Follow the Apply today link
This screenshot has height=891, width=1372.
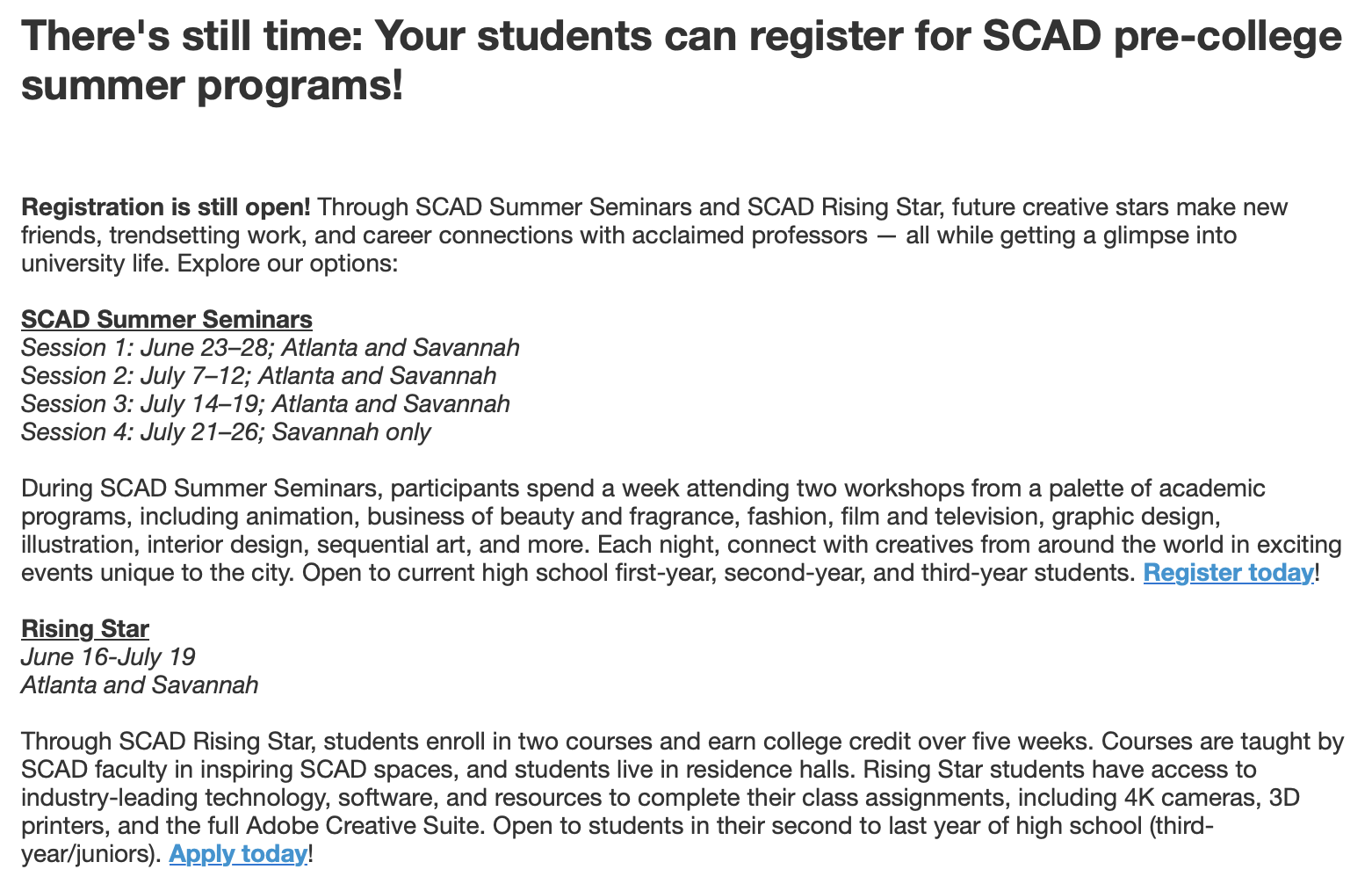click(x=238, y=854)
